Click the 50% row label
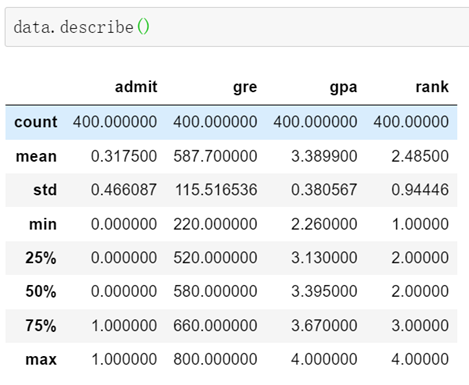This screenshot has height=385, width=469. pos(41,291)
